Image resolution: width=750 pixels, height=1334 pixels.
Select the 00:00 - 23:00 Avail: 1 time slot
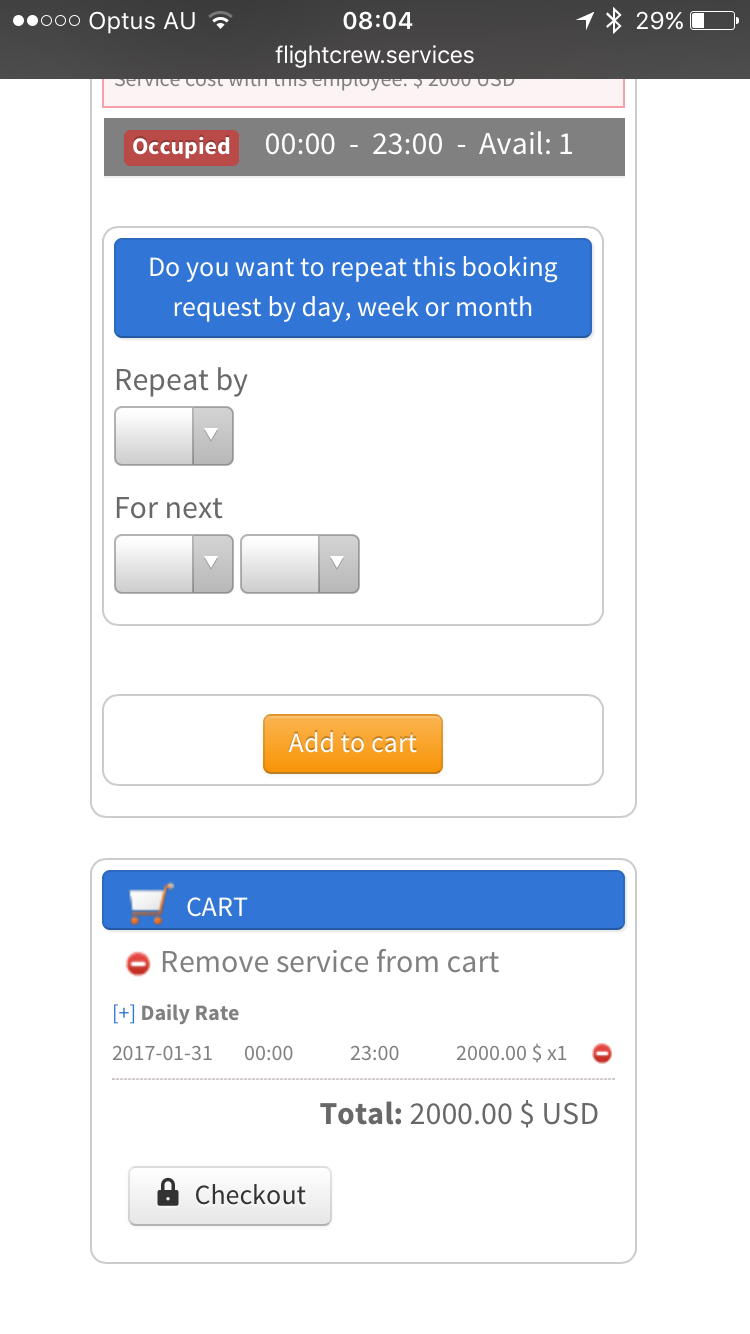click(364, 147)
